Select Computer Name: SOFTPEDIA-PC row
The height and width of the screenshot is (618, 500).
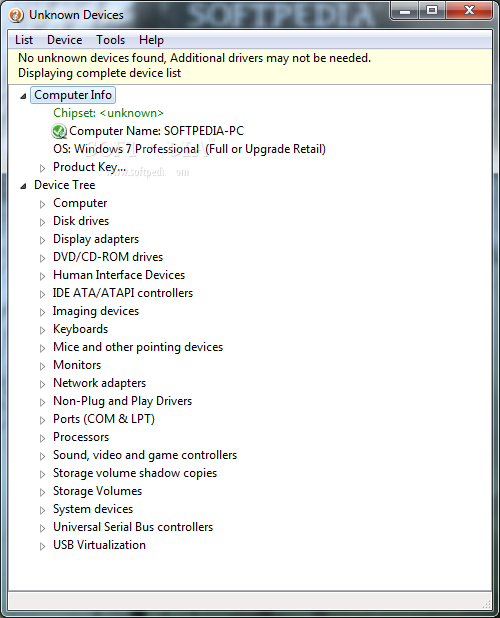[156, 131]
